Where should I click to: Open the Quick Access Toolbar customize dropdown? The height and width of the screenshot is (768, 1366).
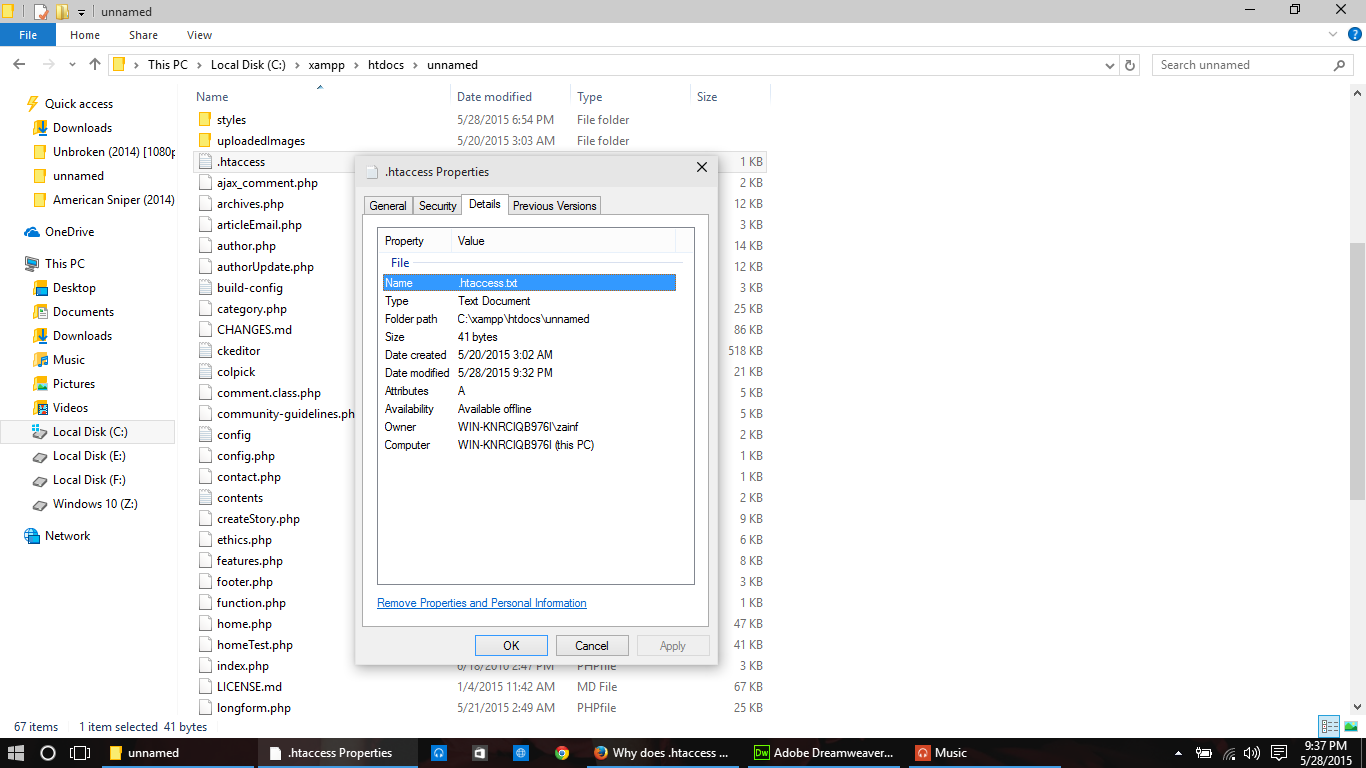click(x=82, y=12)
